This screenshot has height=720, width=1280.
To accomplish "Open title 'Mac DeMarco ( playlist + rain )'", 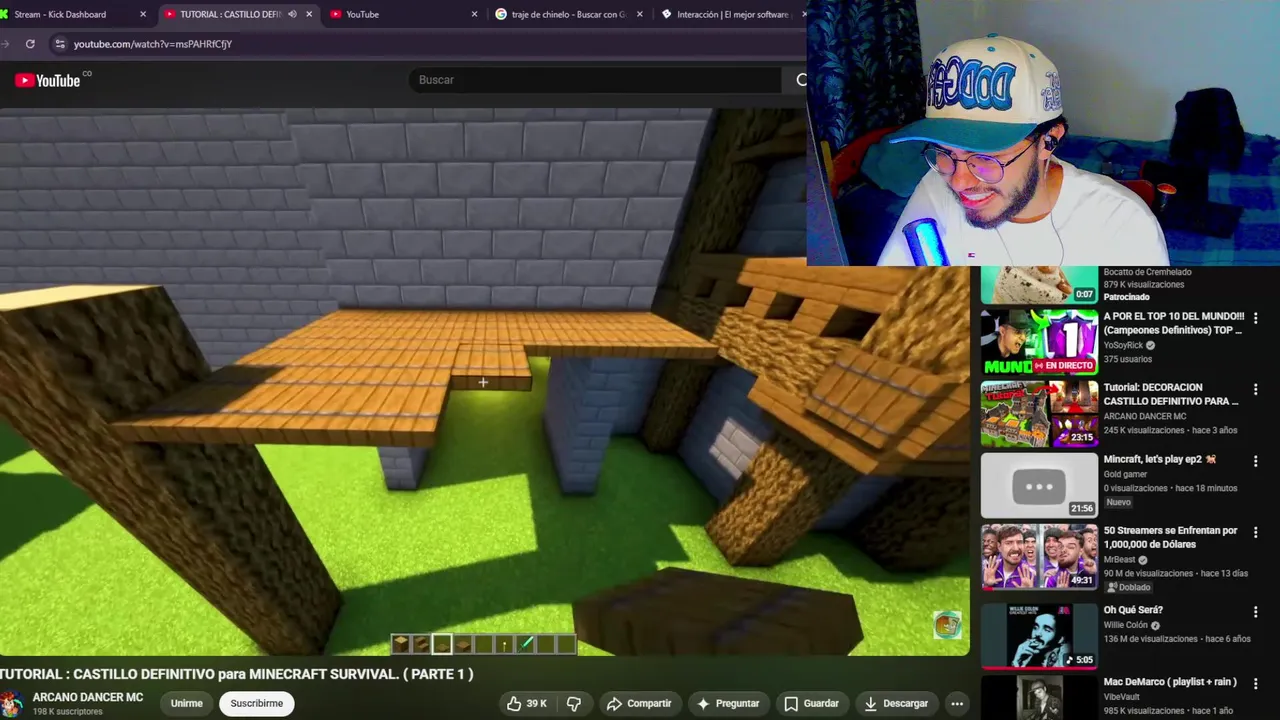I will [1170, 682].
